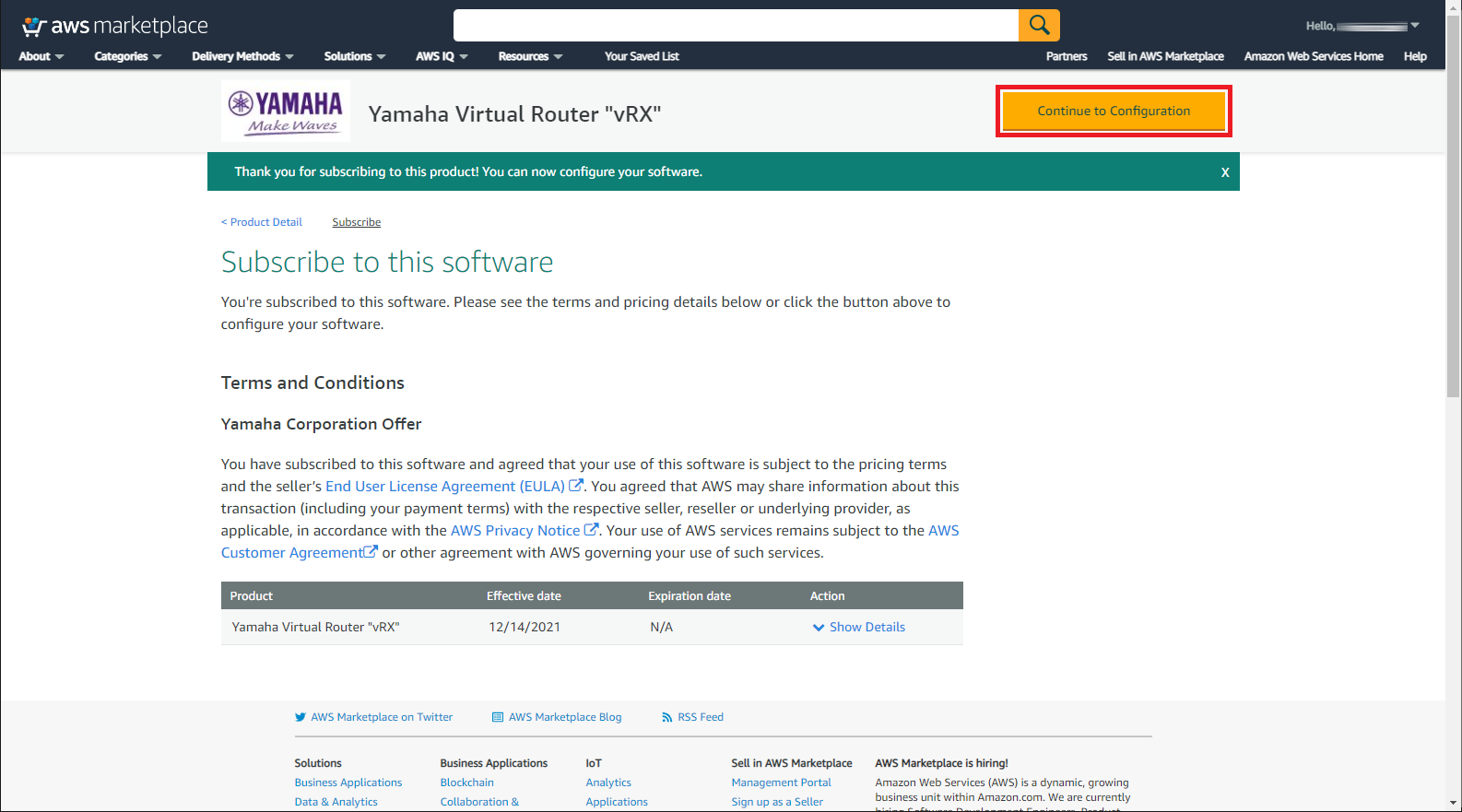
Task: Dismiss the green subscription banner
Action: click(1225, 172)
